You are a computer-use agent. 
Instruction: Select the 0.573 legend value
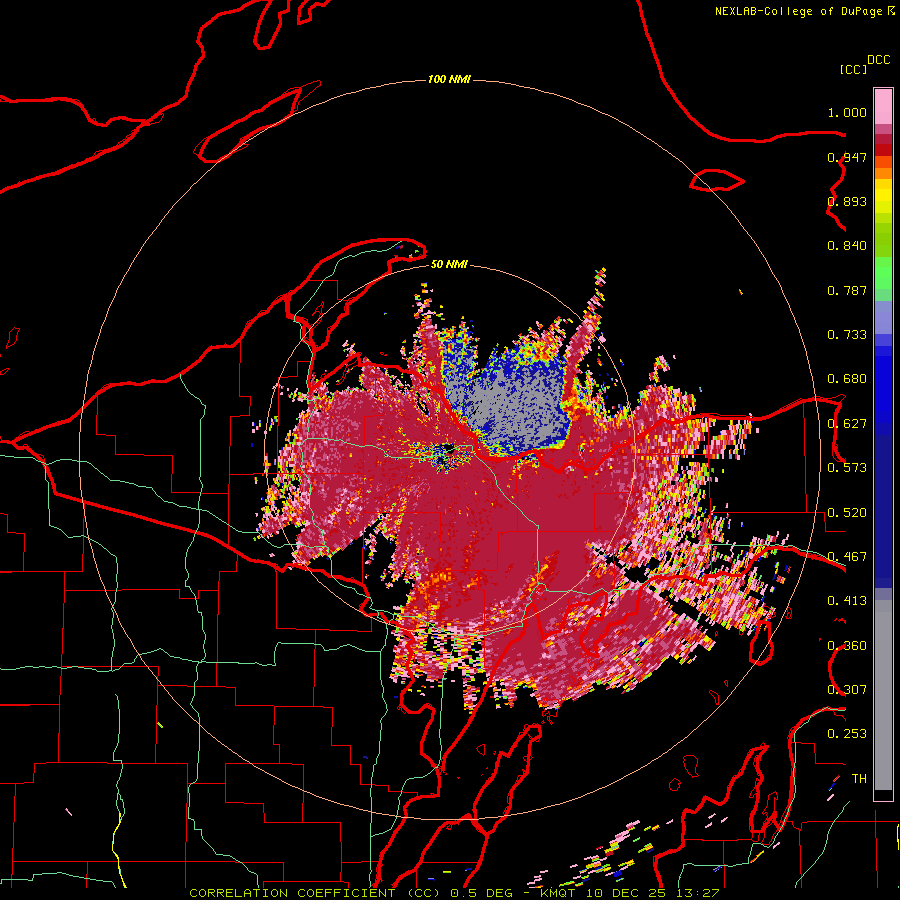point(847,468)
